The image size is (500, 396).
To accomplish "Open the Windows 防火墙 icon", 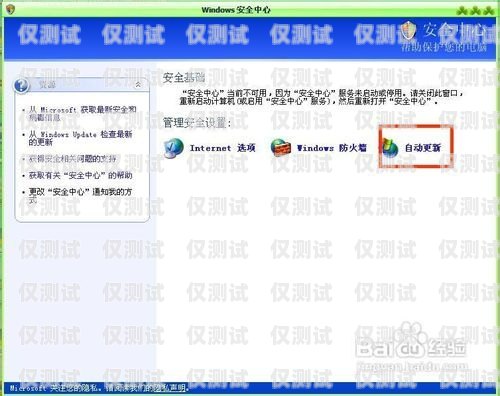I will (281, 147).
